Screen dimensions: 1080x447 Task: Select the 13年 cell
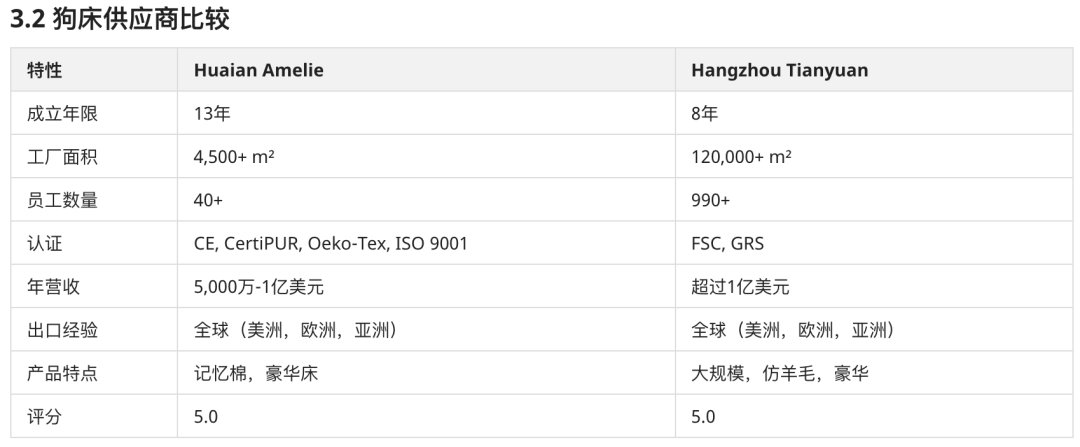[x=426, y=113]
